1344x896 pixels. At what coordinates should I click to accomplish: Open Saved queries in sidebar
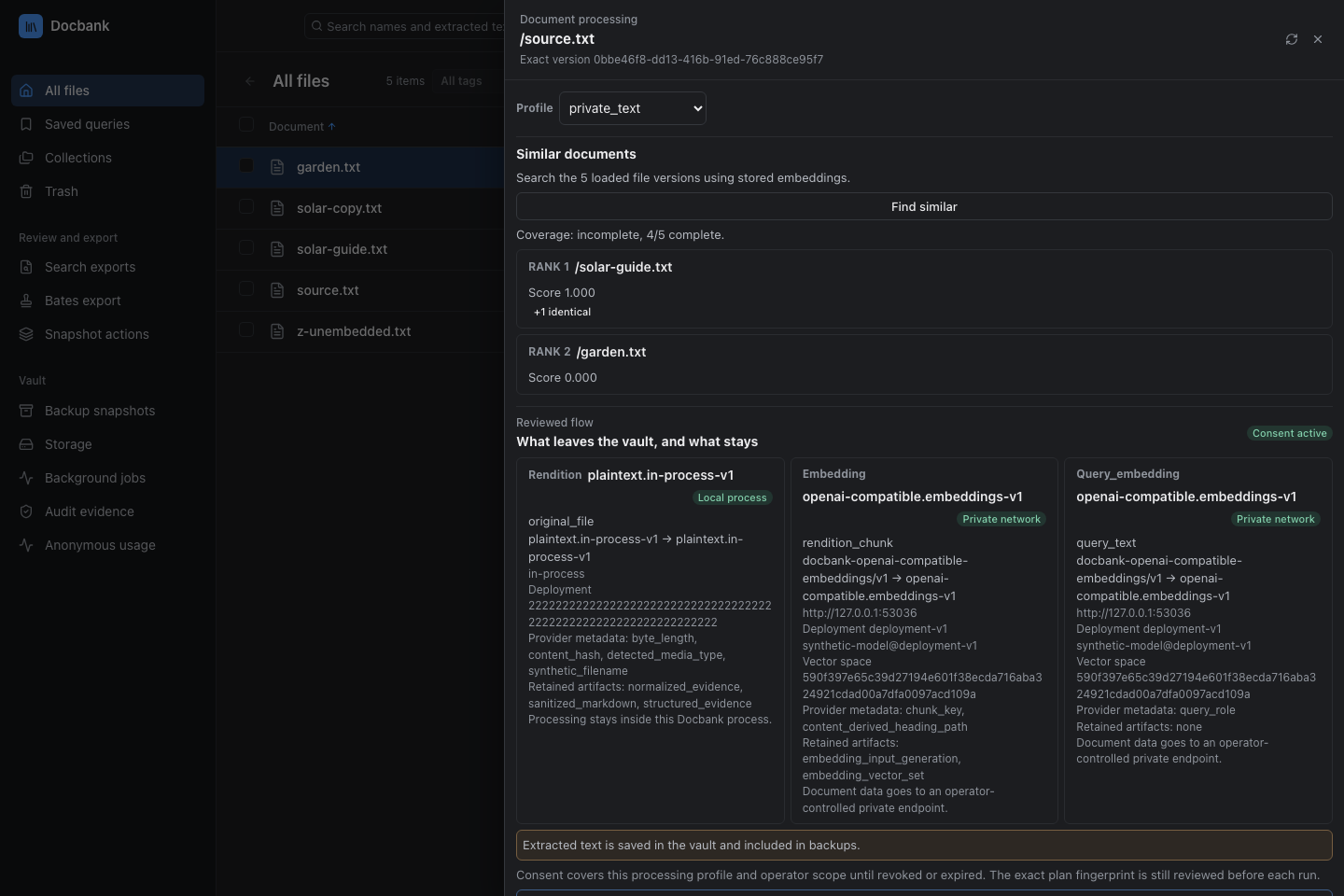point(107,124)
